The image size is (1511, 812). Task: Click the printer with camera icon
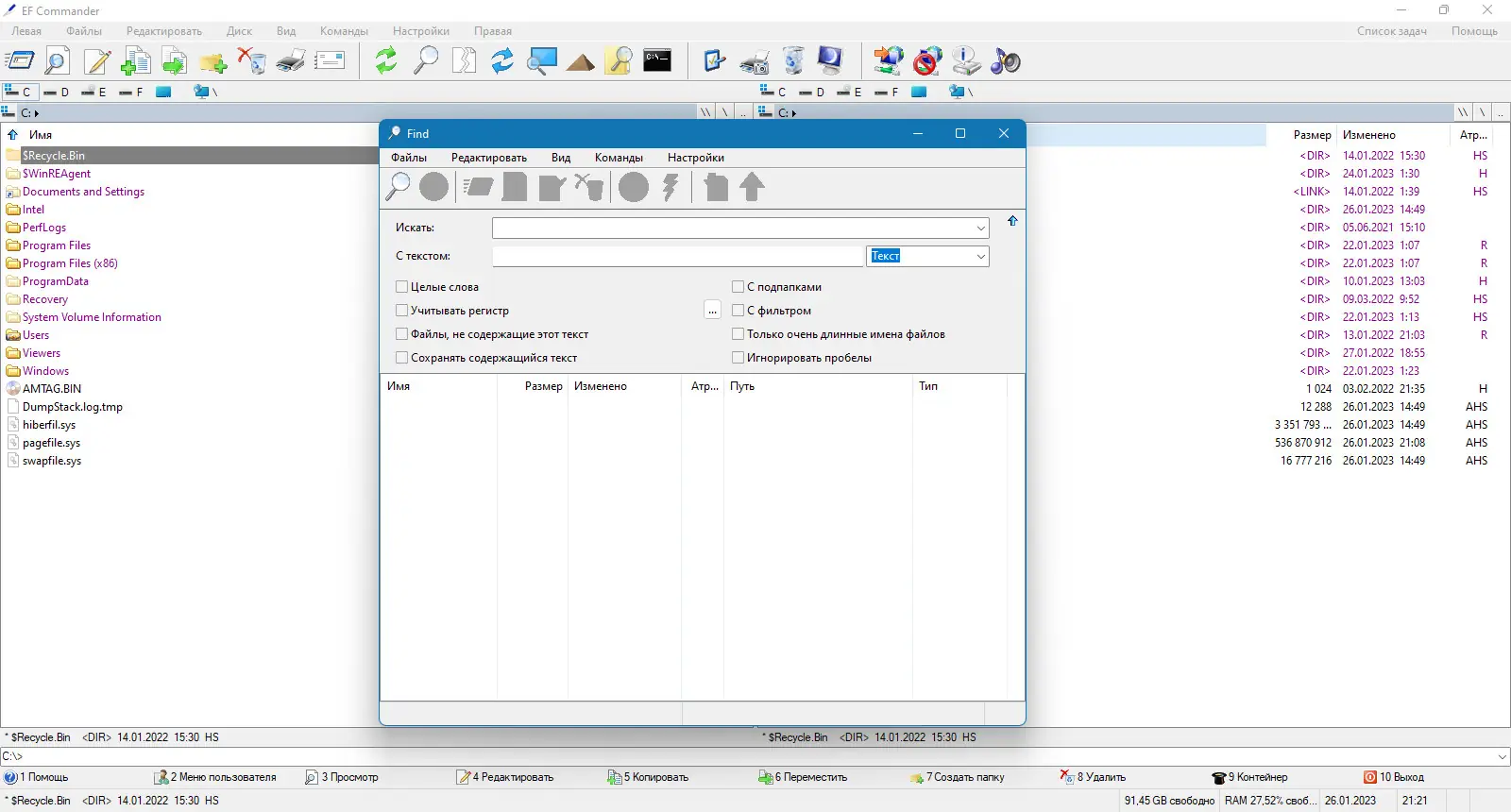pyautogui.click(x=755, y=61)
